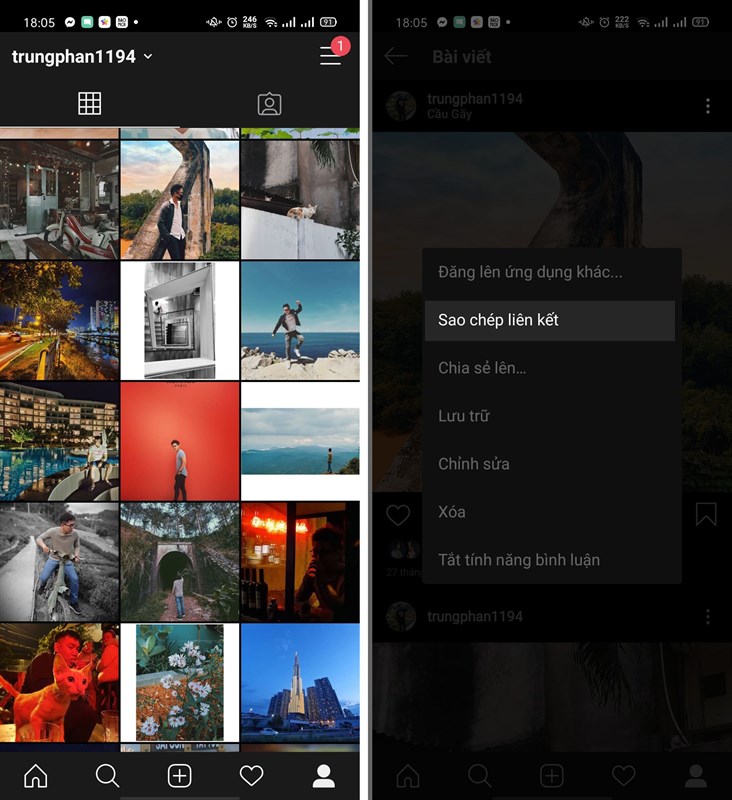Select 'Tắt tính năng bình luận' option
This screenshot has height=800, width=732.
(552, 560)
